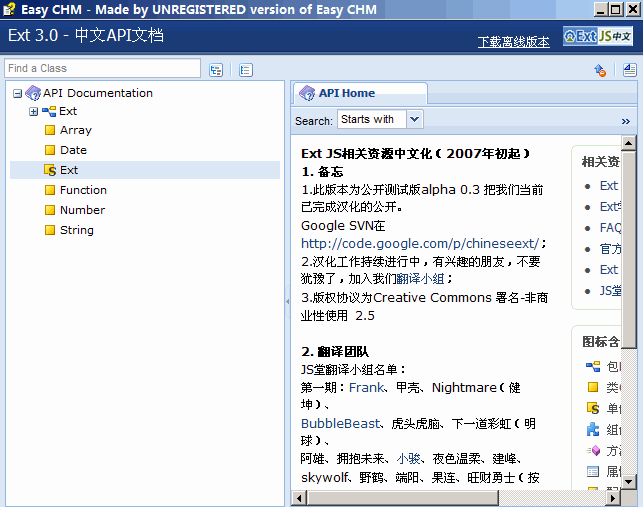Open the Ext JS 中文 logo
The height and width of the screenshot is (507, 643).
597,36
